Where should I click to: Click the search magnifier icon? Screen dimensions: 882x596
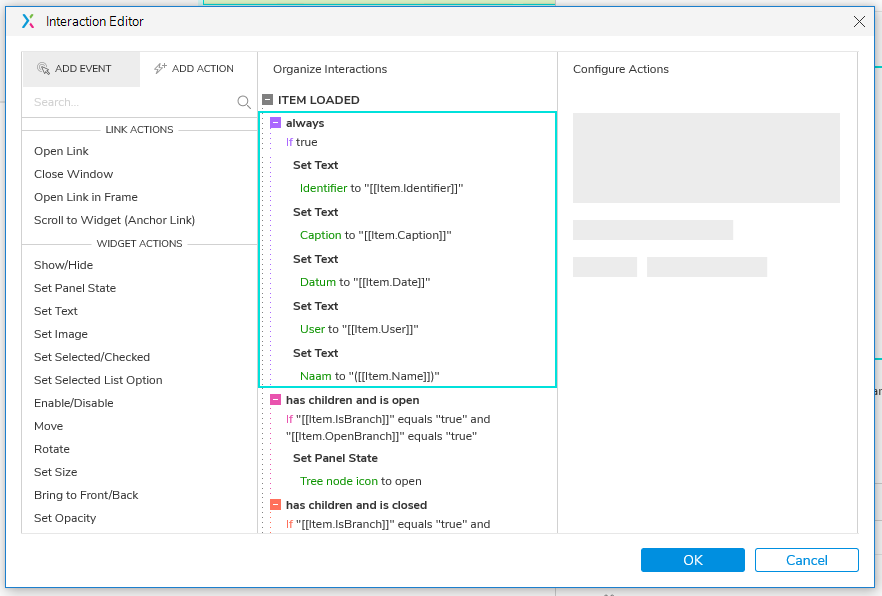244,102
